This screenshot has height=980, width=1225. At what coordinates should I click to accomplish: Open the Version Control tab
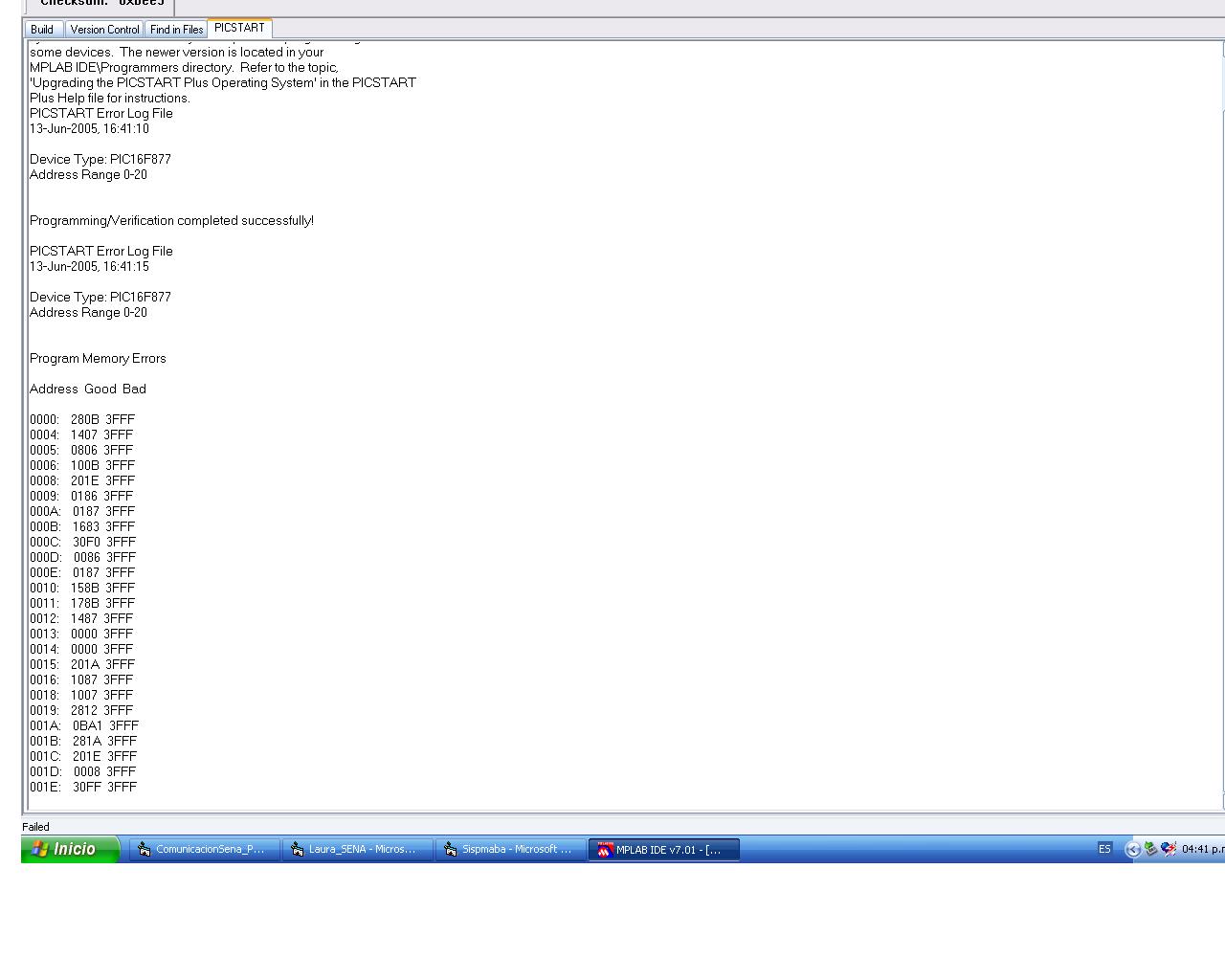click(104, 30)
